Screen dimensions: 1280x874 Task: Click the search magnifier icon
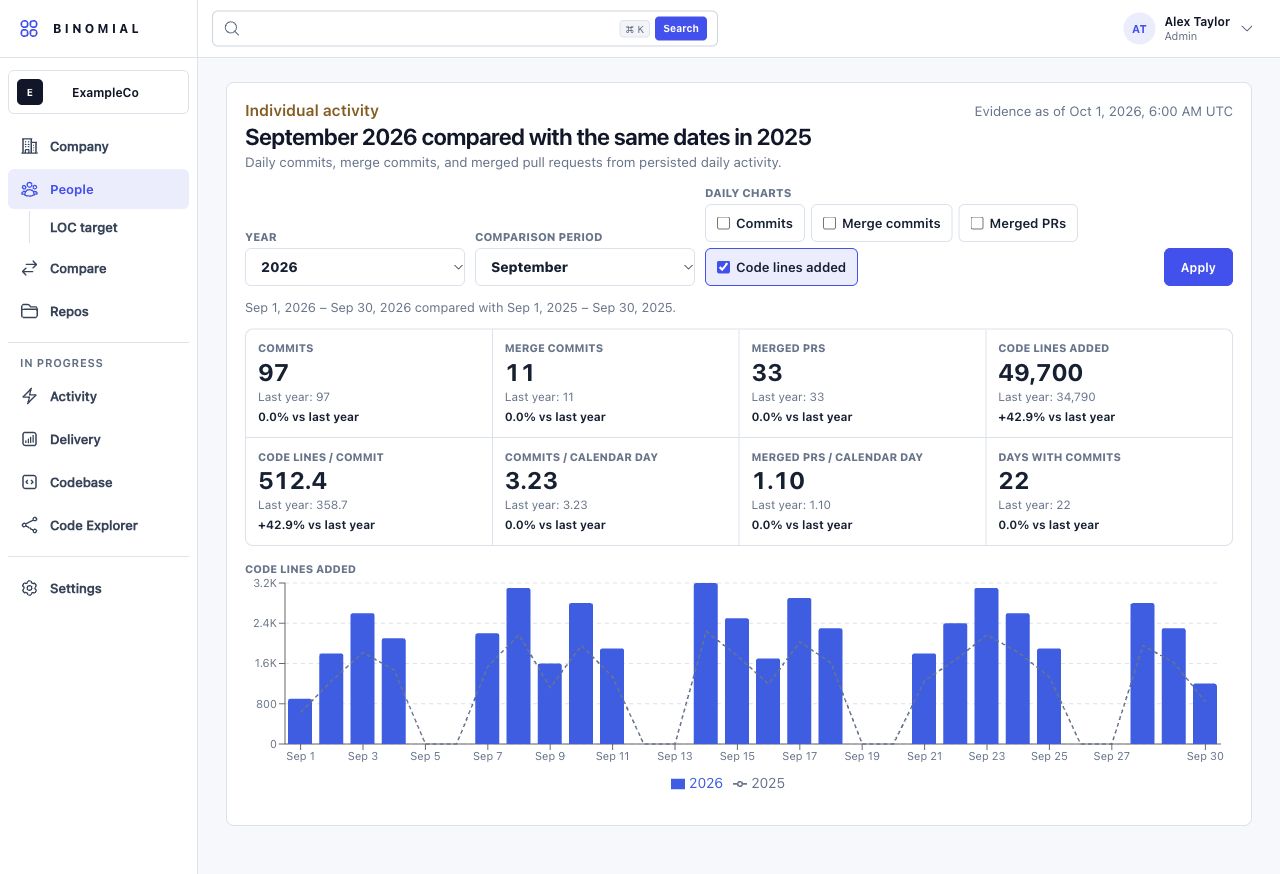click(232, 28)
